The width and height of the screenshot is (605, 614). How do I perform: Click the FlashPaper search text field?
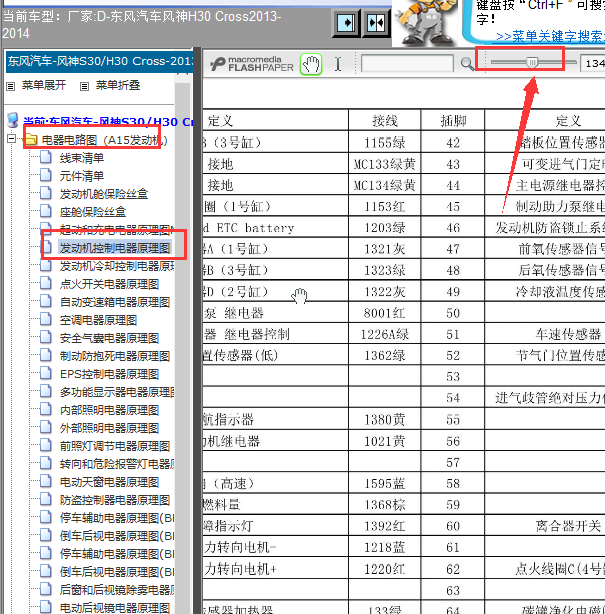[407, 63]
